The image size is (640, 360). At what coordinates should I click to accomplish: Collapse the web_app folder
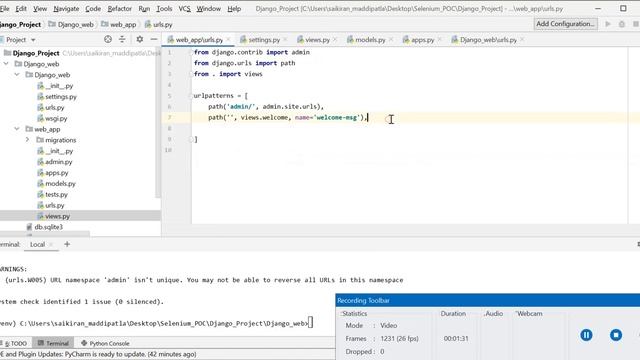click(17, 129)
